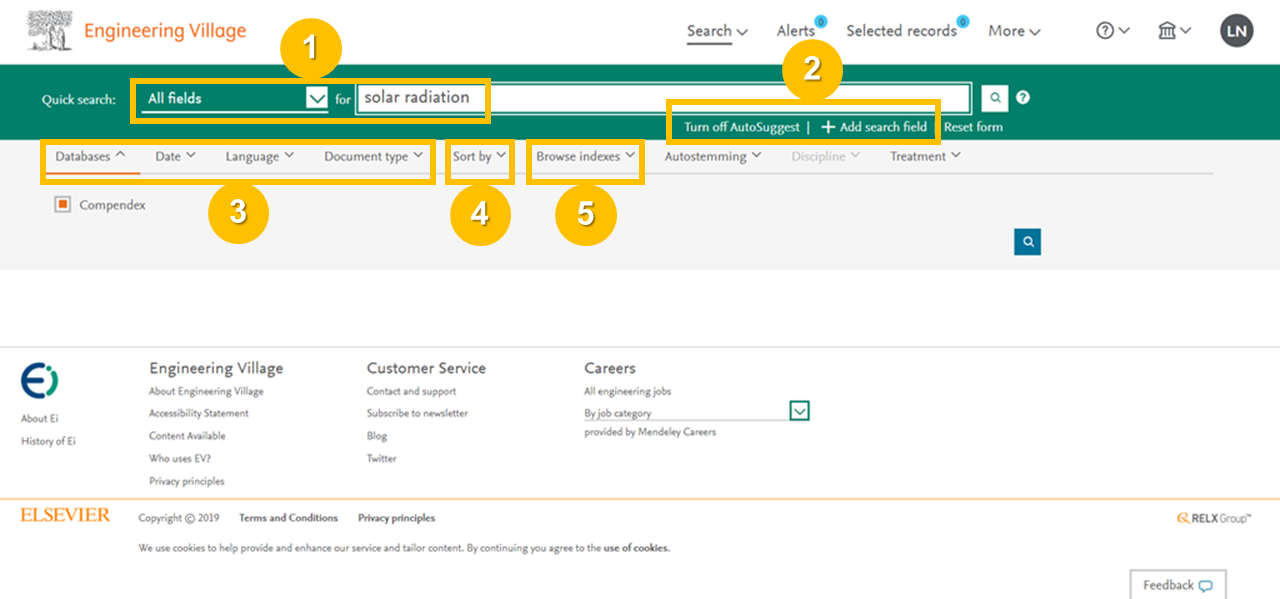
Task: Click the Ei logo in the footer
Action: [x=40, y=381]
